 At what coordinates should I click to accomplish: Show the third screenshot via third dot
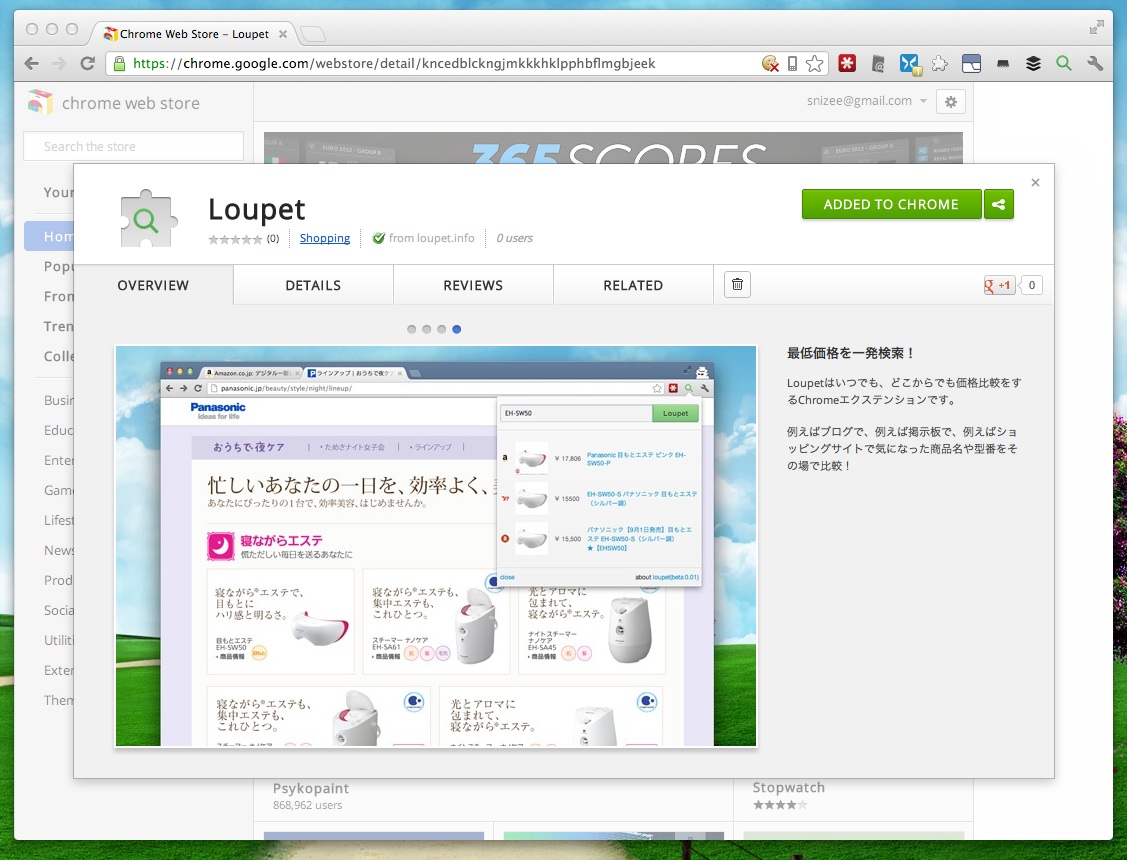(441, 329)
